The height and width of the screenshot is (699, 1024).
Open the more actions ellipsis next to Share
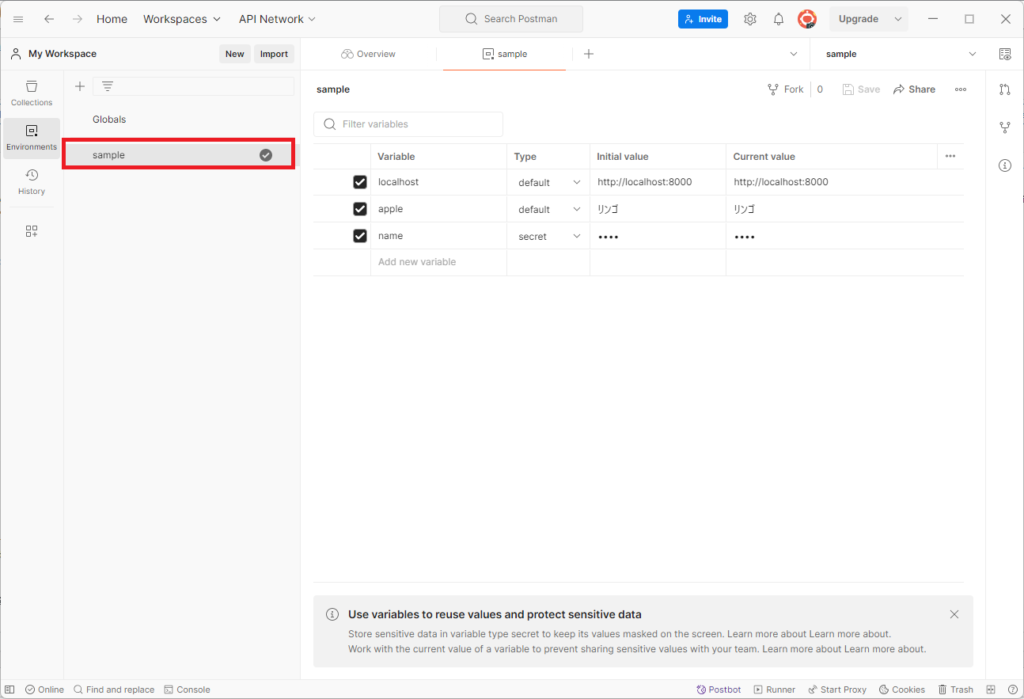pos(960,89)
